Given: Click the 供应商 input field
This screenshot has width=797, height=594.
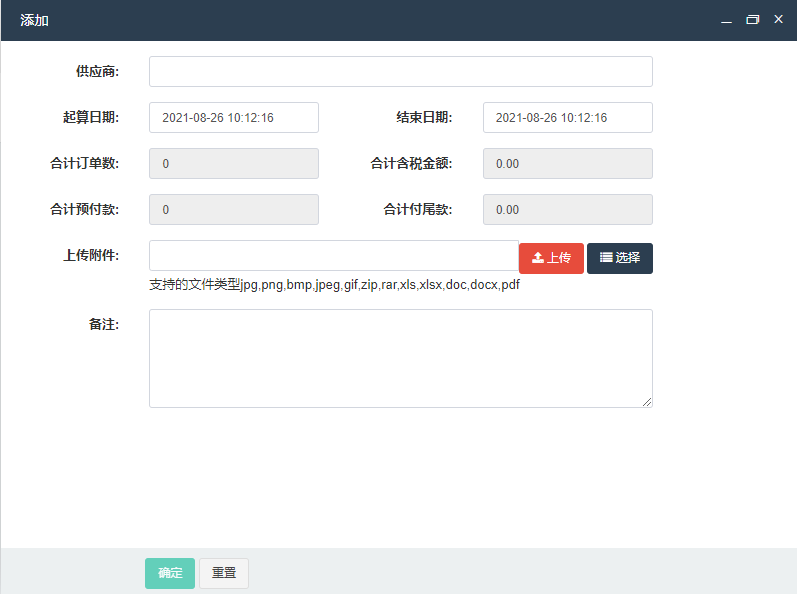Looking at the screenshot, I should [x=401, y=72].
